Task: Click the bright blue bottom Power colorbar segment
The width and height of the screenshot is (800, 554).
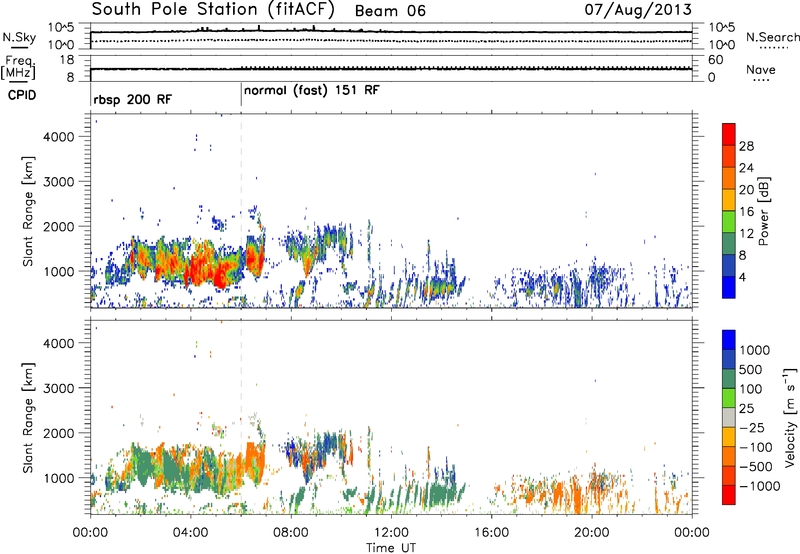Action: 729,287
